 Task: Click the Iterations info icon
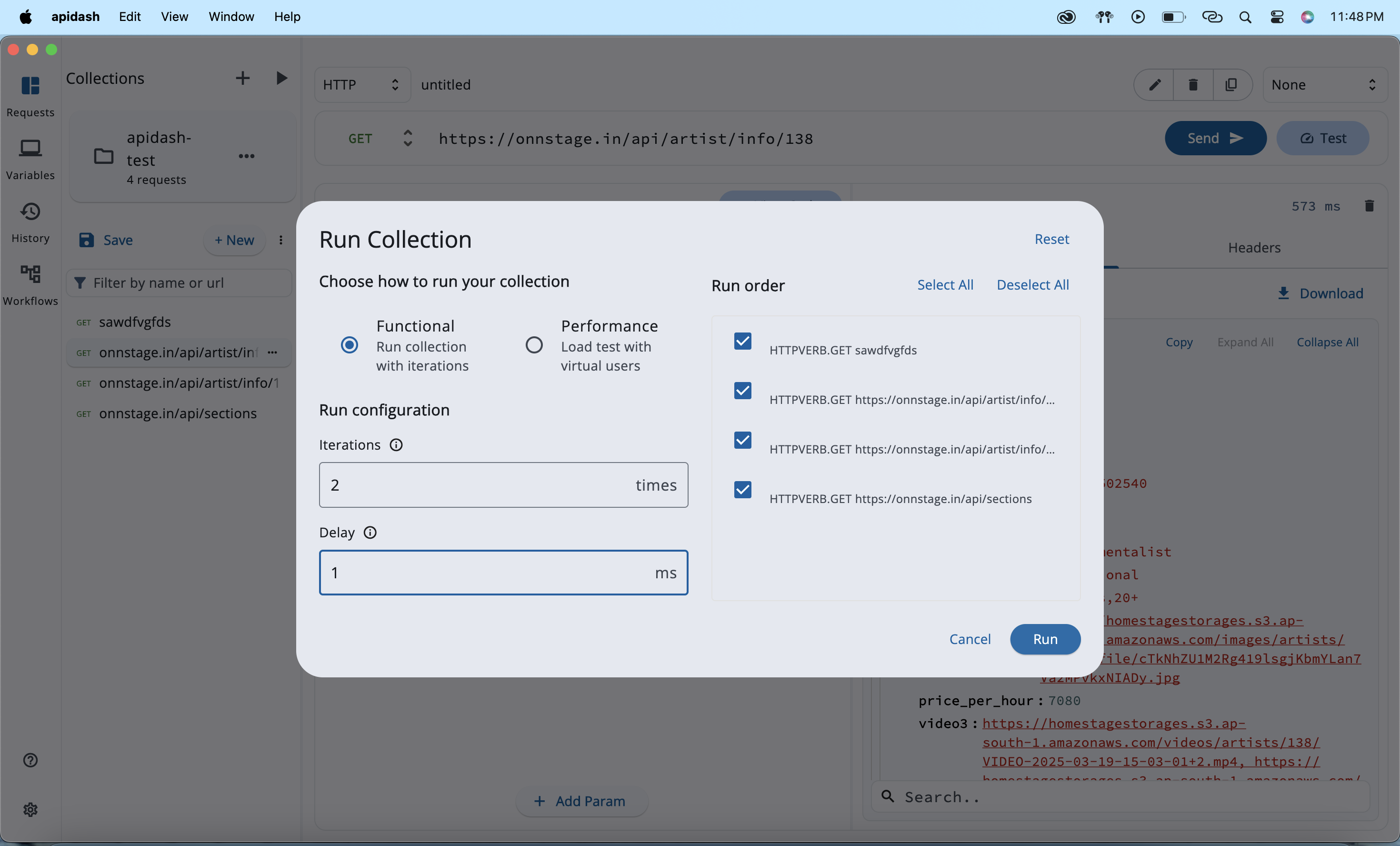pos(396,444)
